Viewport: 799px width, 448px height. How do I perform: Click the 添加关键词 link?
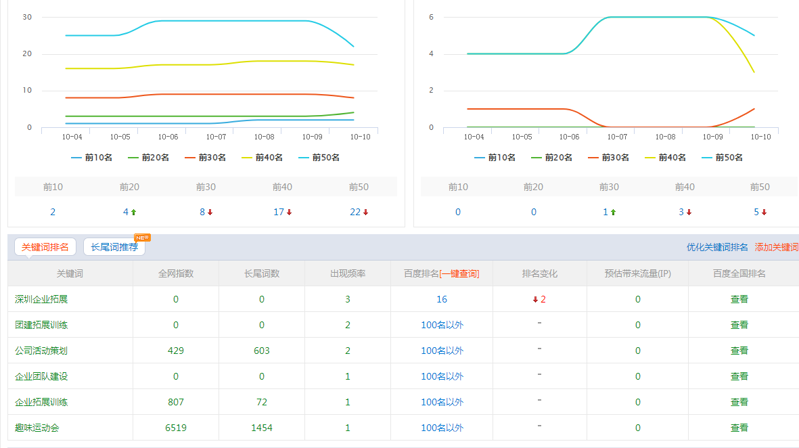777,247
